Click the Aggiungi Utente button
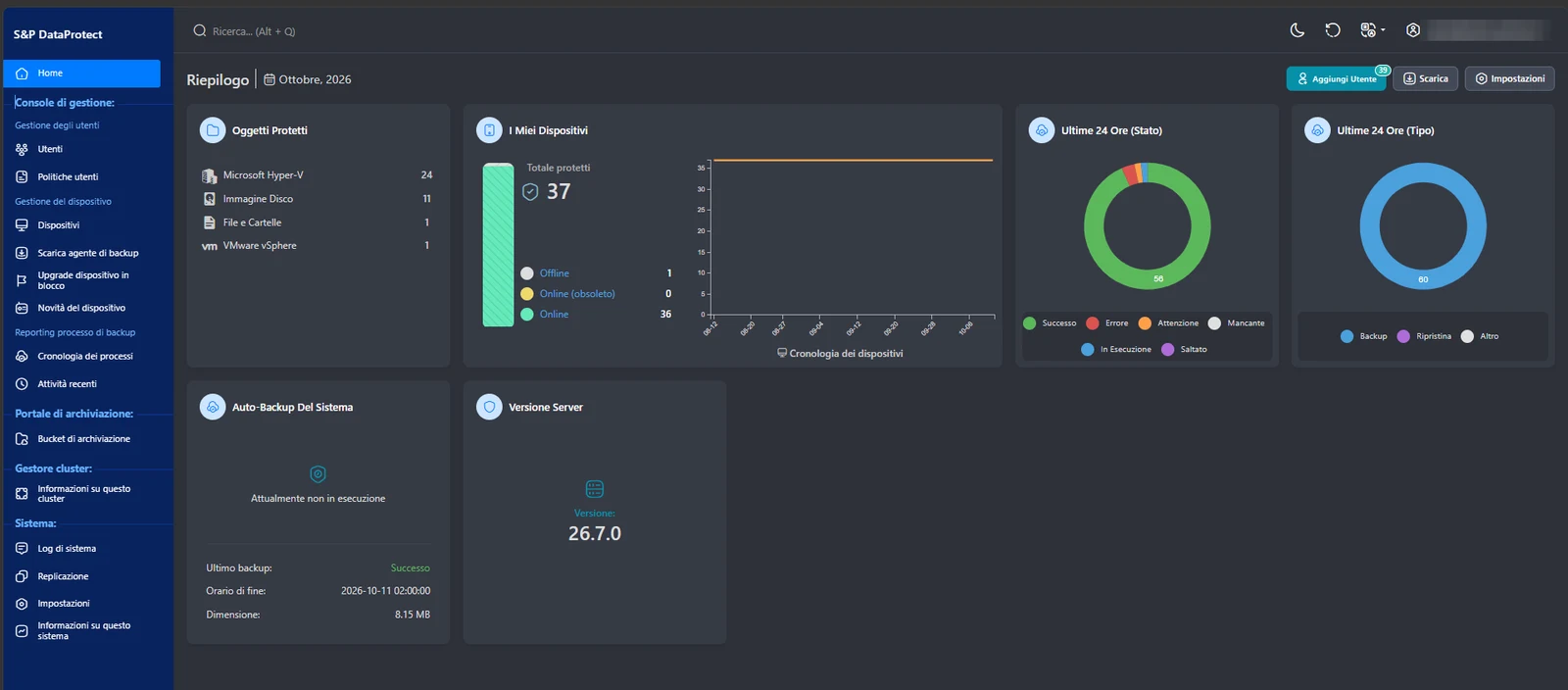This screenshot has height=690, width=1568. pyautogui.click(x=1336, y=78)
